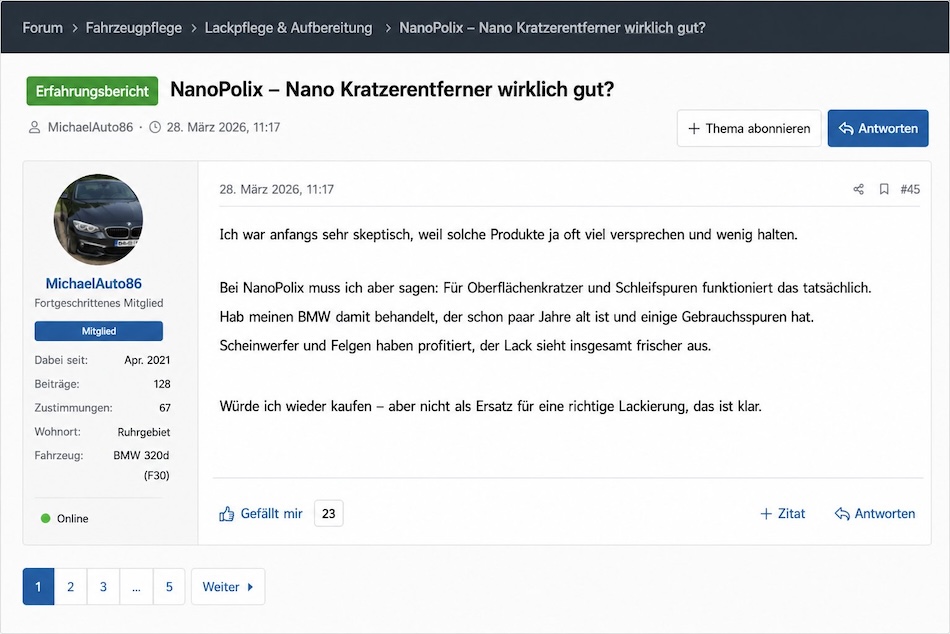The image size is (950, 634).
Task: Click the ellipsis page selector
Action: (136, 587)
